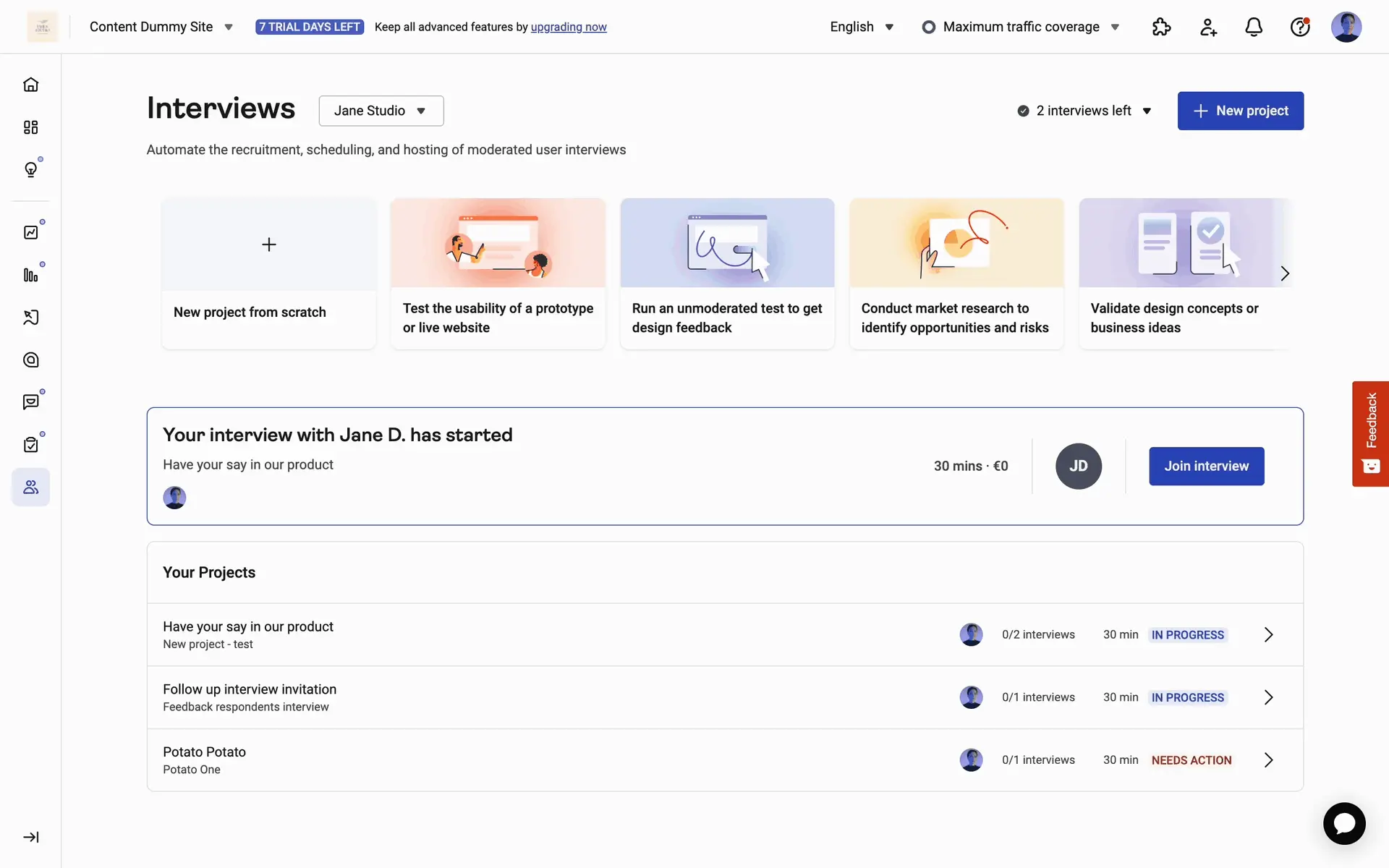Open the bar chart sidebar icon
The image size is (1389, 868).
tap(30, 275)
